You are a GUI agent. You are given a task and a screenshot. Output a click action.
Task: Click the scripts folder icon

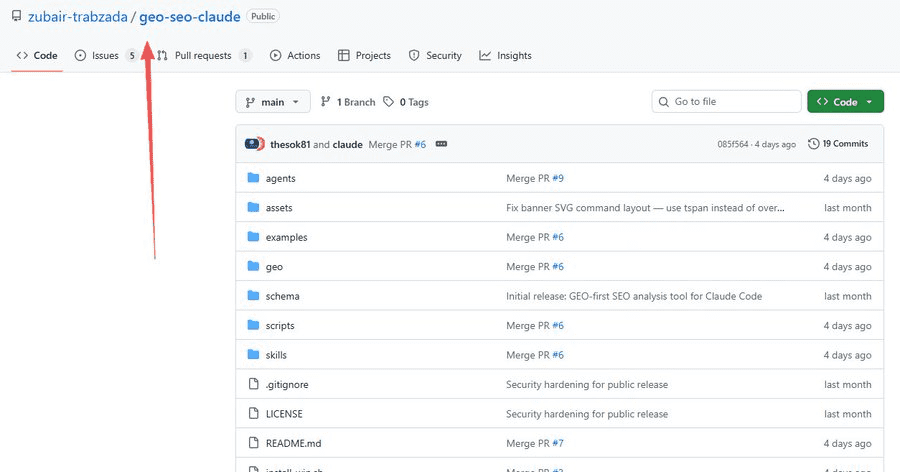253,325
